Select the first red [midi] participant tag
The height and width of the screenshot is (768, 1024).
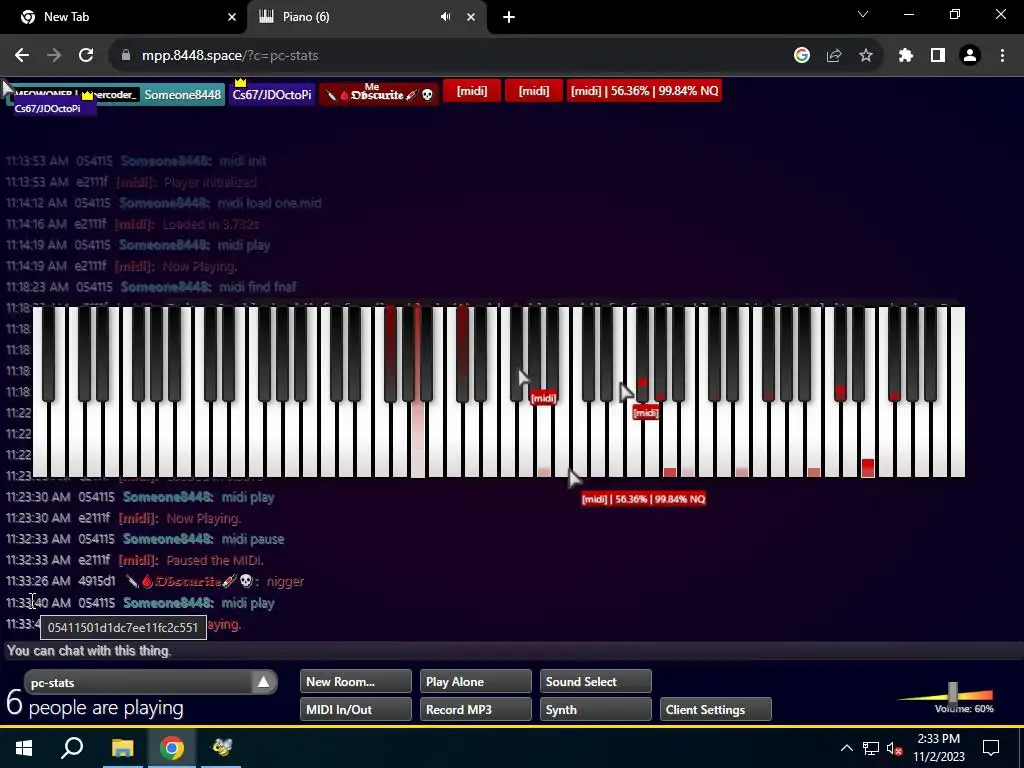[472, 91]
